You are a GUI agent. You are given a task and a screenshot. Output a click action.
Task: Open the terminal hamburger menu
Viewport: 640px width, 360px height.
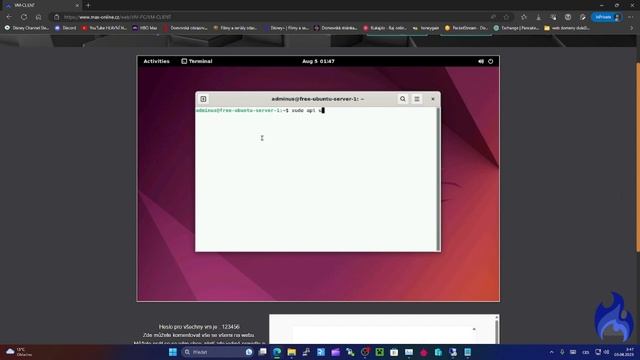click(x=417, y=99)
